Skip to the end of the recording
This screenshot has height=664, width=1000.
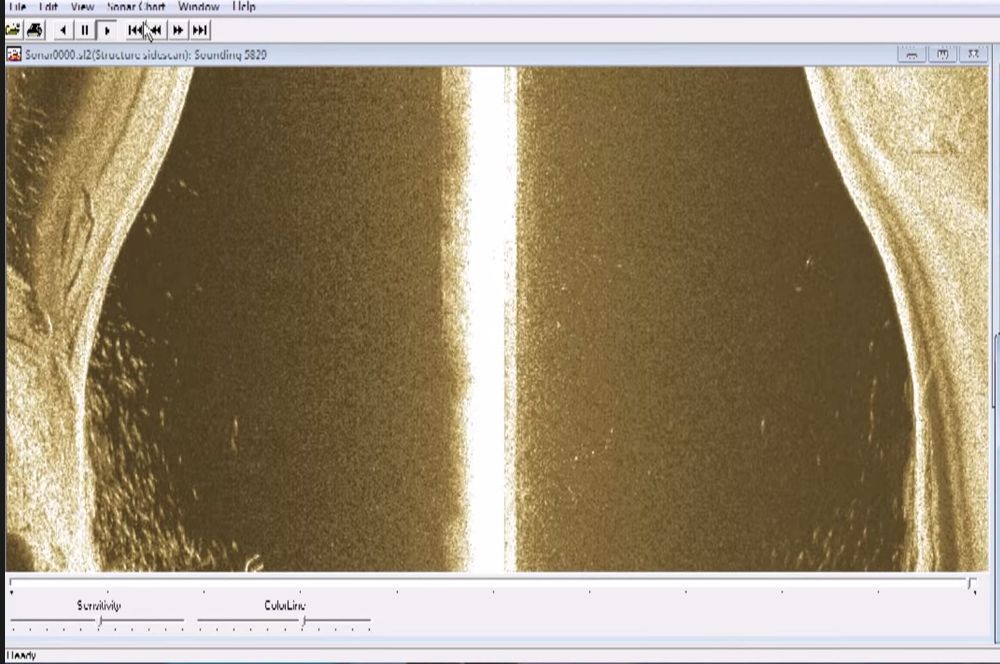click(x=200, y=30)
